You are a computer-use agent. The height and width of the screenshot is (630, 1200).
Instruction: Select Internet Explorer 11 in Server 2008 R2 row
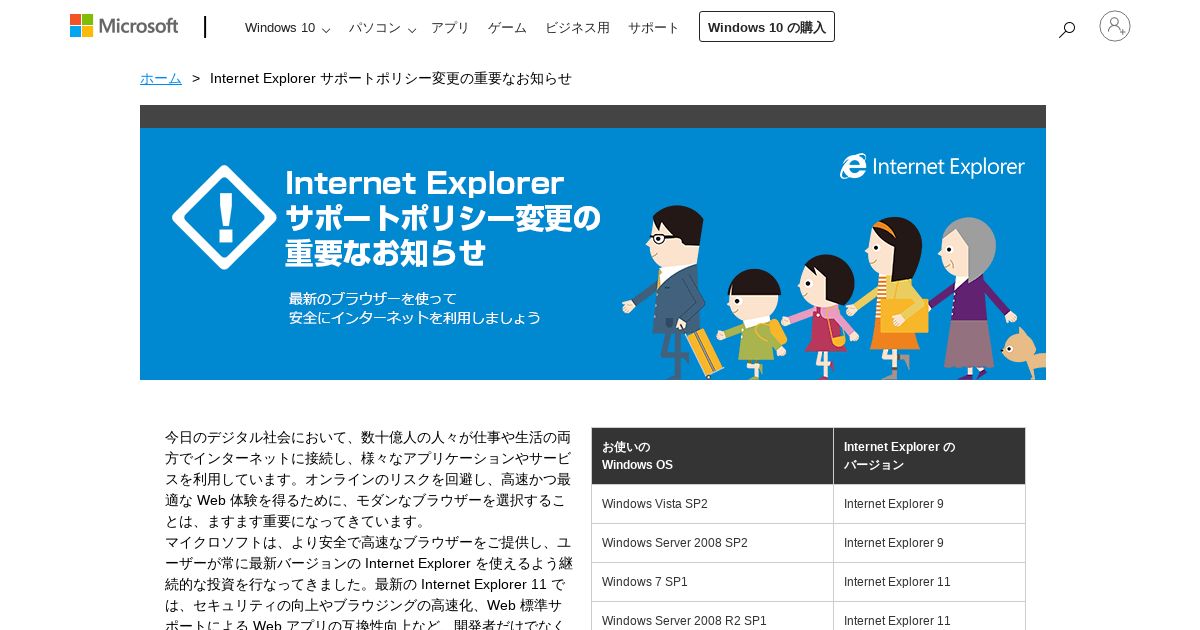click(929, 618)
